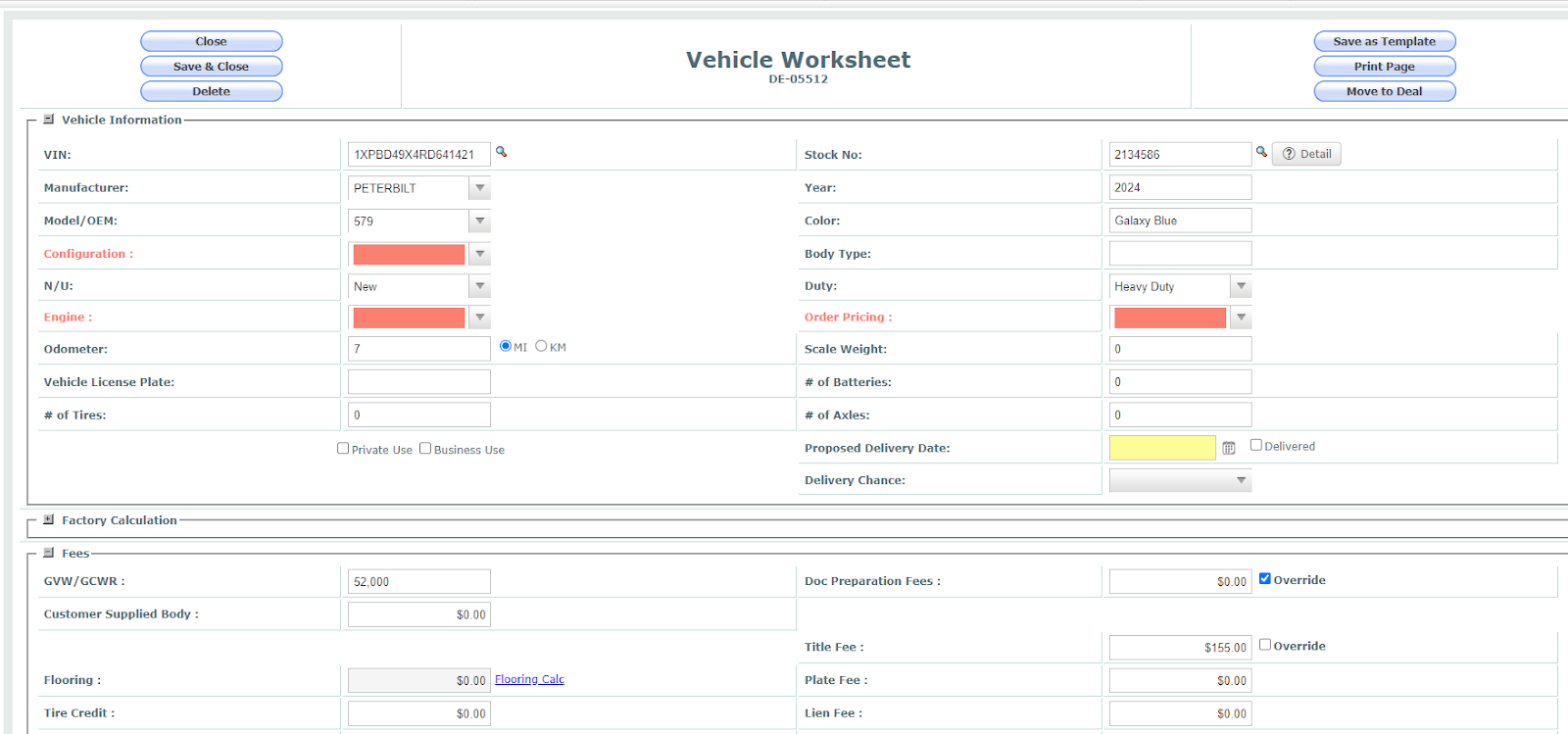Click the Detail button beside Stock No
The width and height of the screenshot is (1568, 734).
[1306, 154]
